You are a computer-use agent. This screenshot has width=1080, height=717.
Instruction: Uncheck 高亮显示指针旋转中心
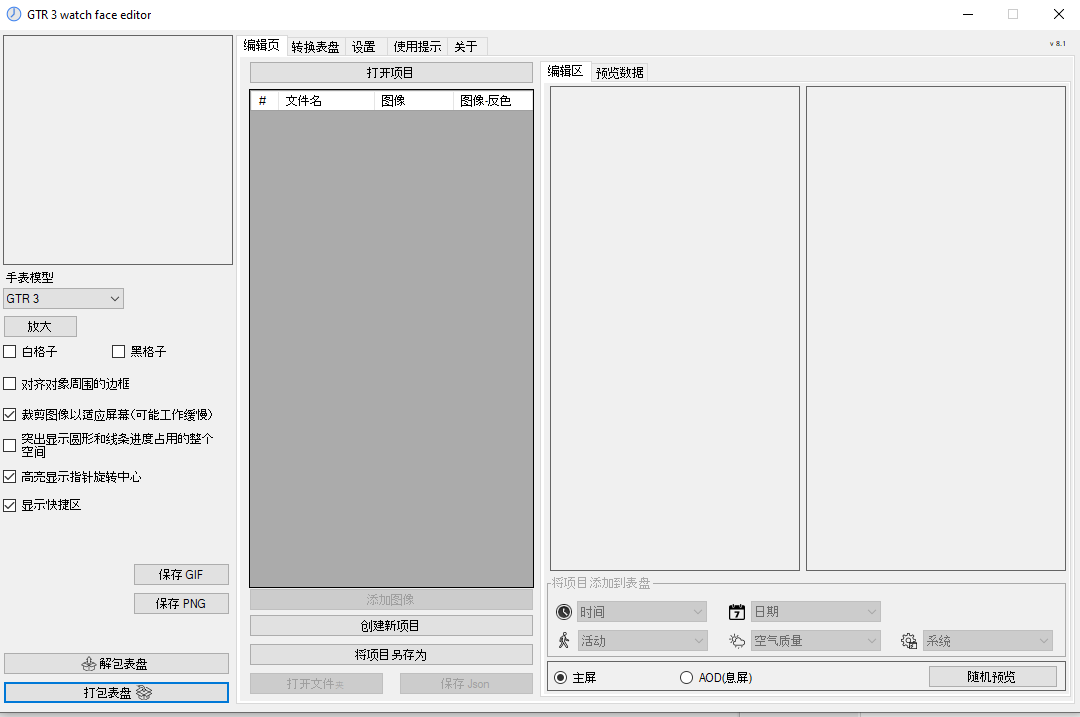pos(10,477)
